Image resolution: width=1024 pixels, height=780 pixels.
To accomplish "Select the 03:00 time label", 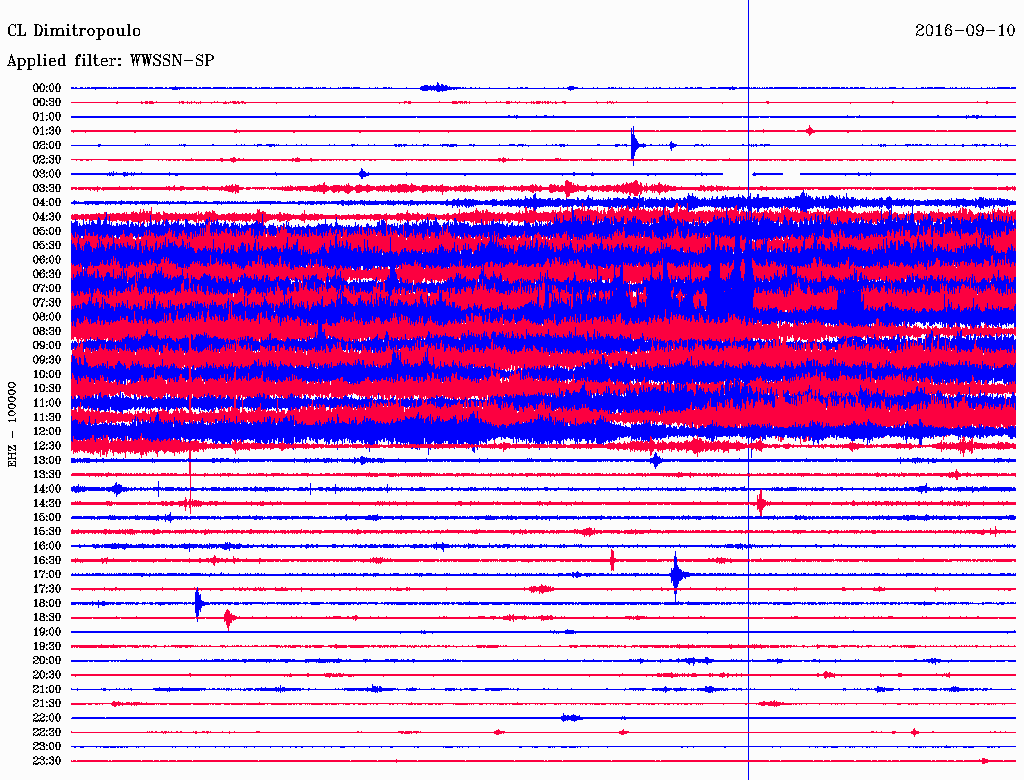I will pos(47,174).
